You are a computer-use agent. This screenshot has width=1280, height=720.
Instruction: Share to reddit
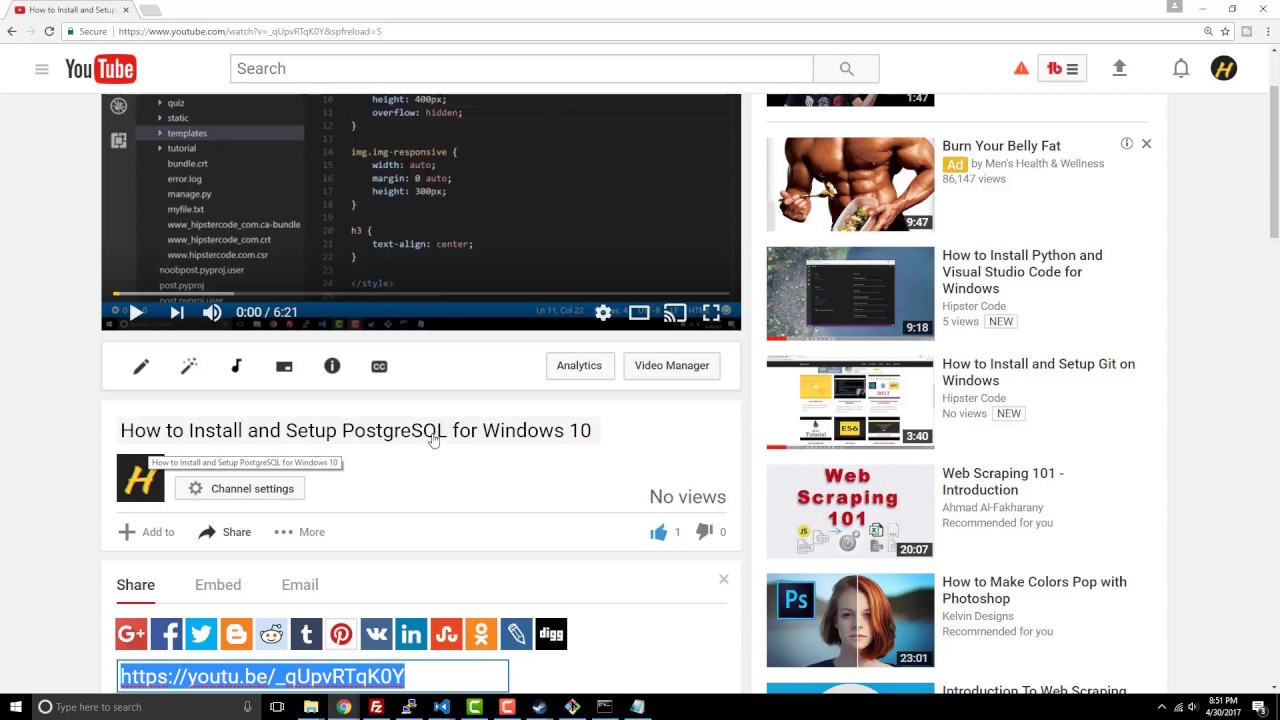[271, 634]
